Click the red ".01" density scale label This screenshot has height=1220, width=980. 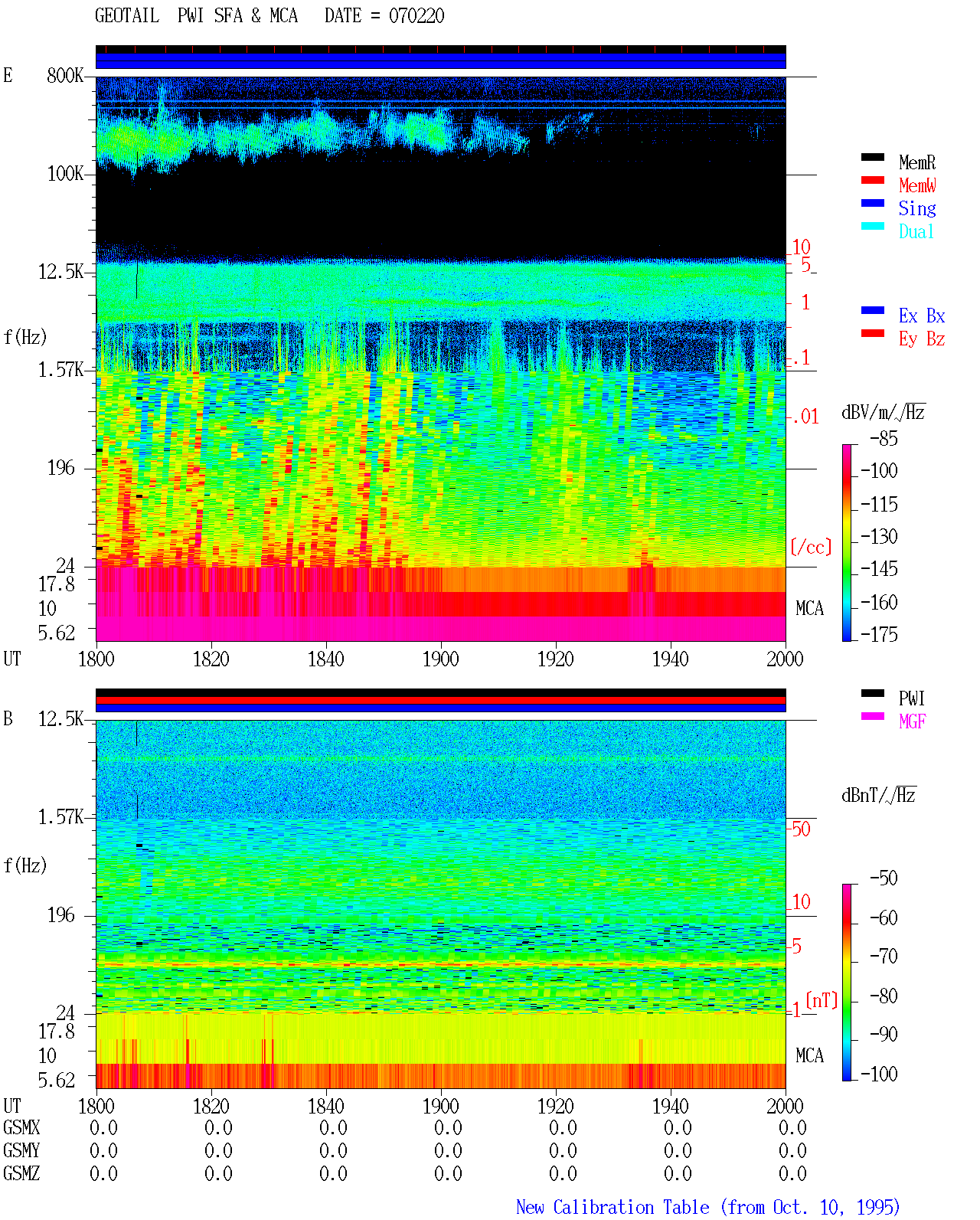coord(805,417)
